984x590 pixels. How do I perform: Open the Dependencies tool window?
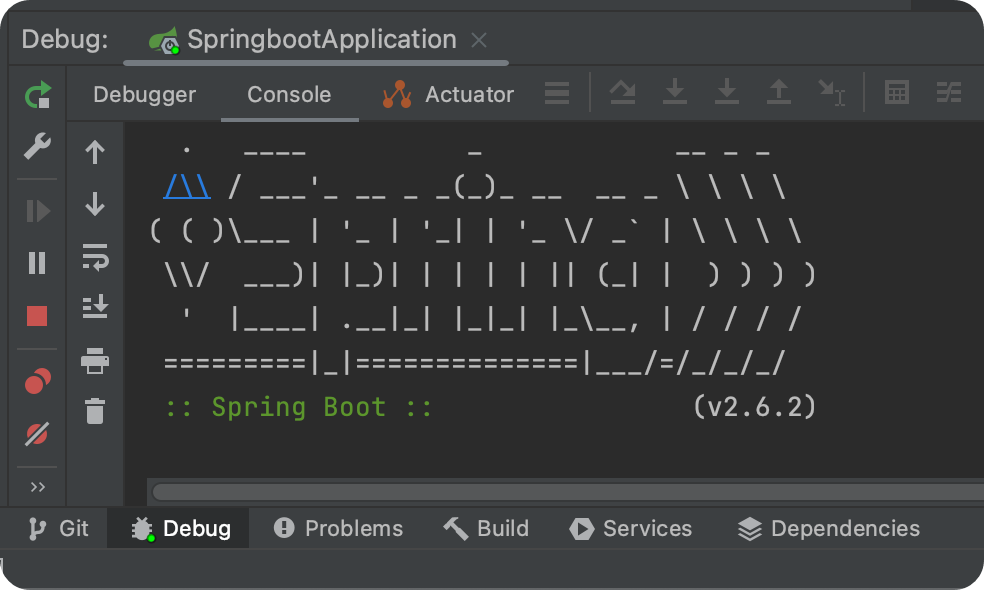point(829,528)
